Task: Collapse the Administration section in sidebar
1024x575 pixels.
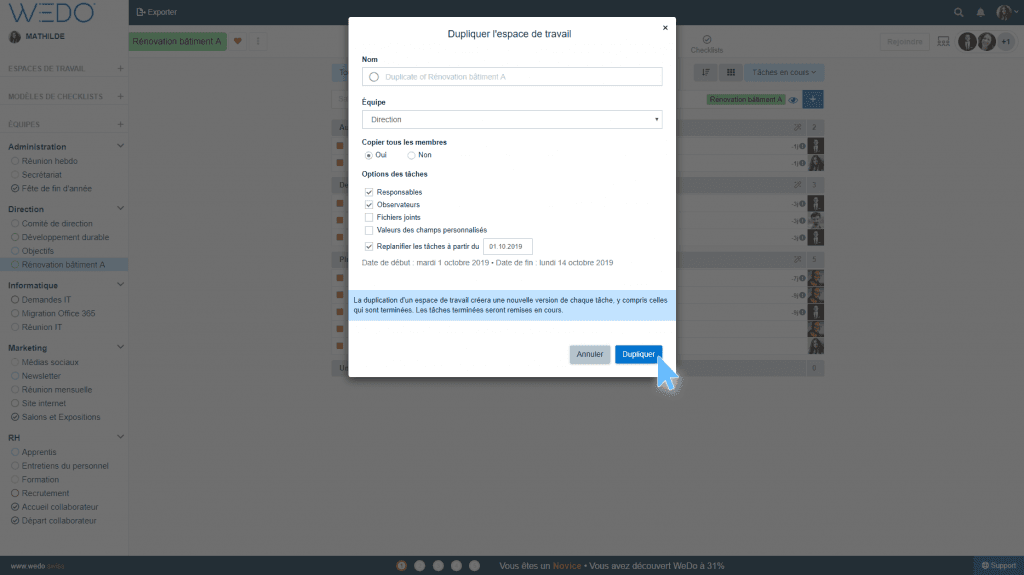Action: tap(120, 147)
